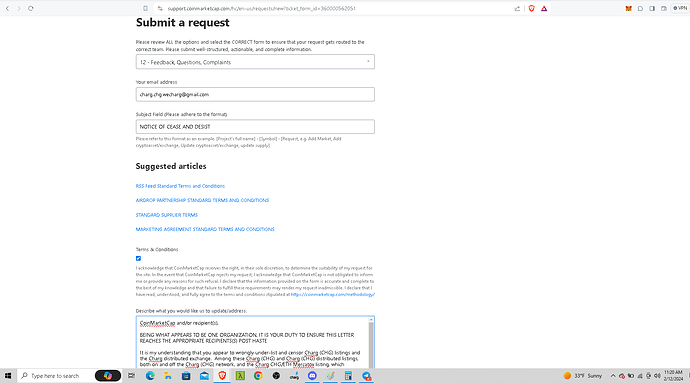Screen dimensions: 690x383
Task: Open RSS Feed Standard Terms article
Action: (x=180, y=186)
